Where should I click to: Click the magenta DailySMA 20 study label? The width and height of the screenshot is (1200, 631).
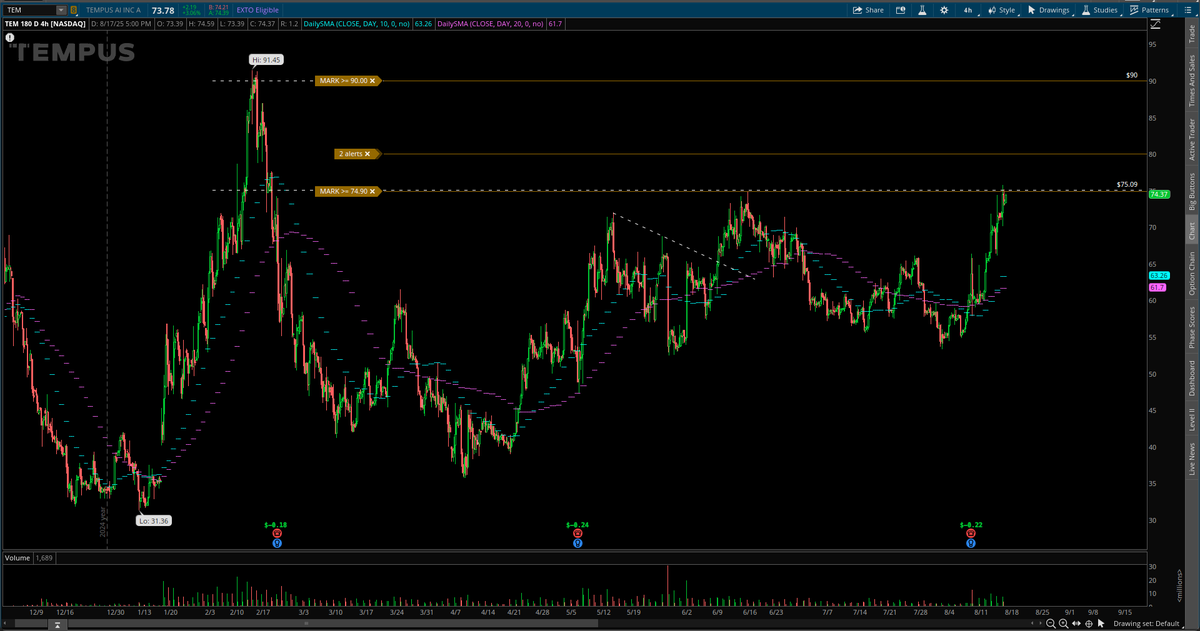[x=491, y=24]
